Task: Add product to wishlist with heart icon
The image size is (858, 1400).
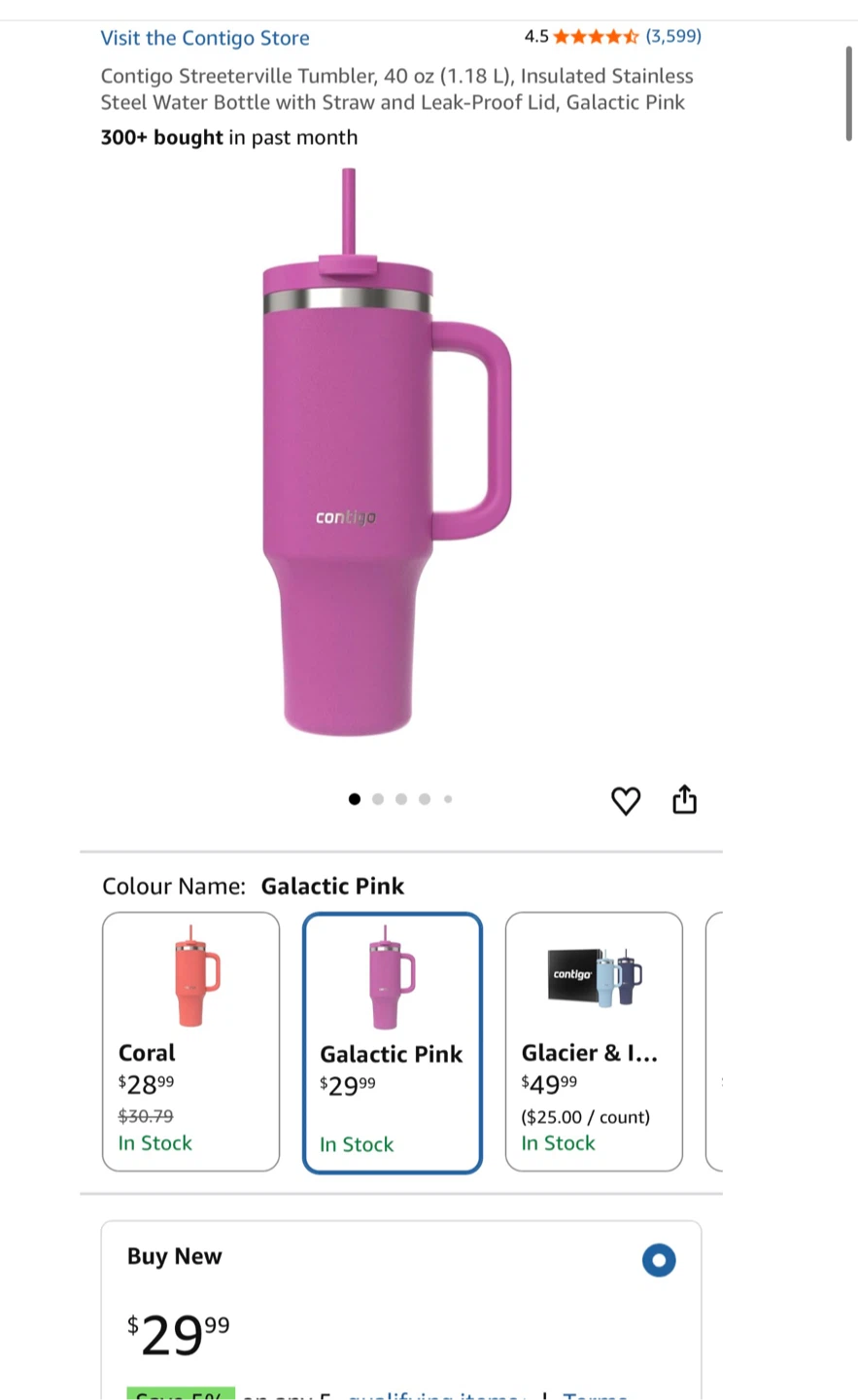Action: pos(626,801)
